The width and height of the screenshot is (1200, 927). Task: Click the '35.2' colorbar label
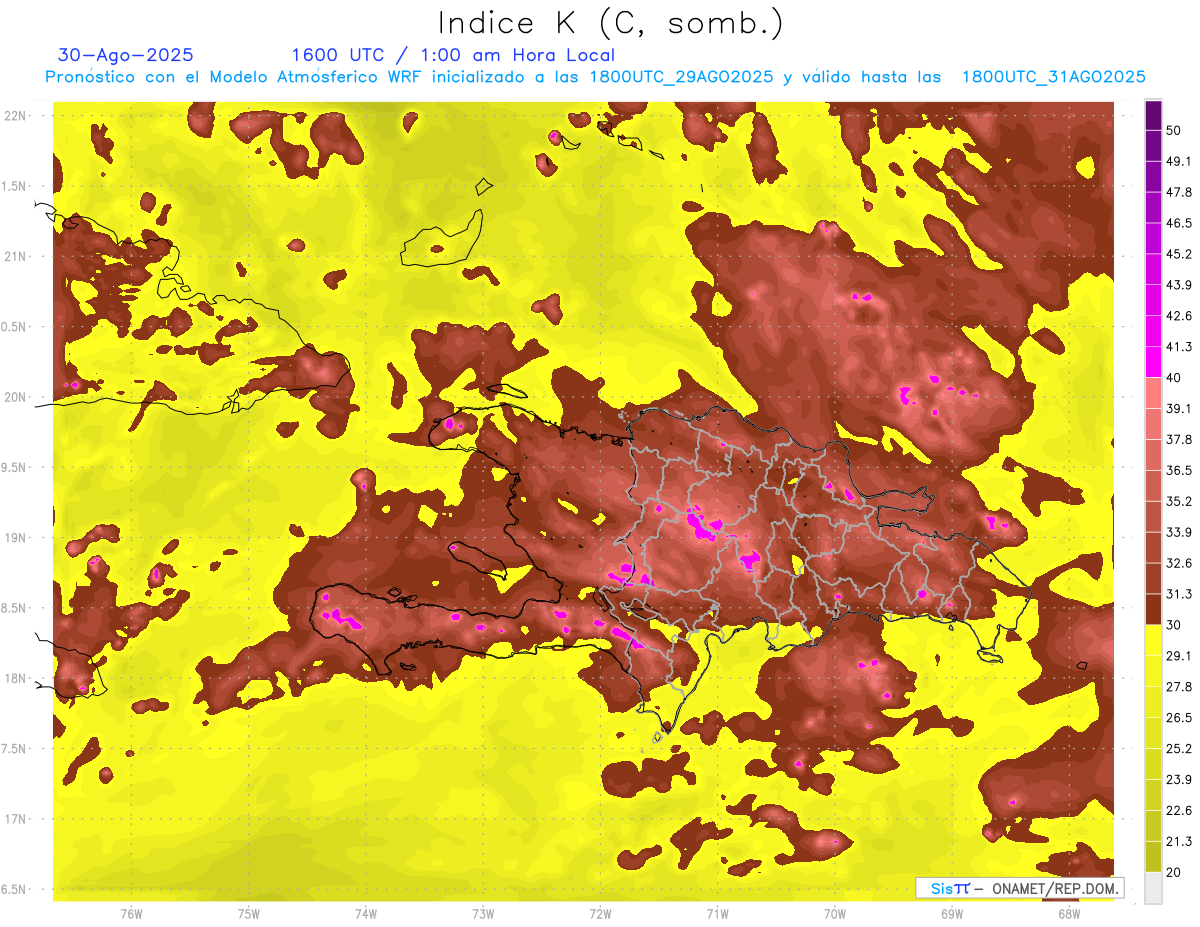tap(1178, 501)
